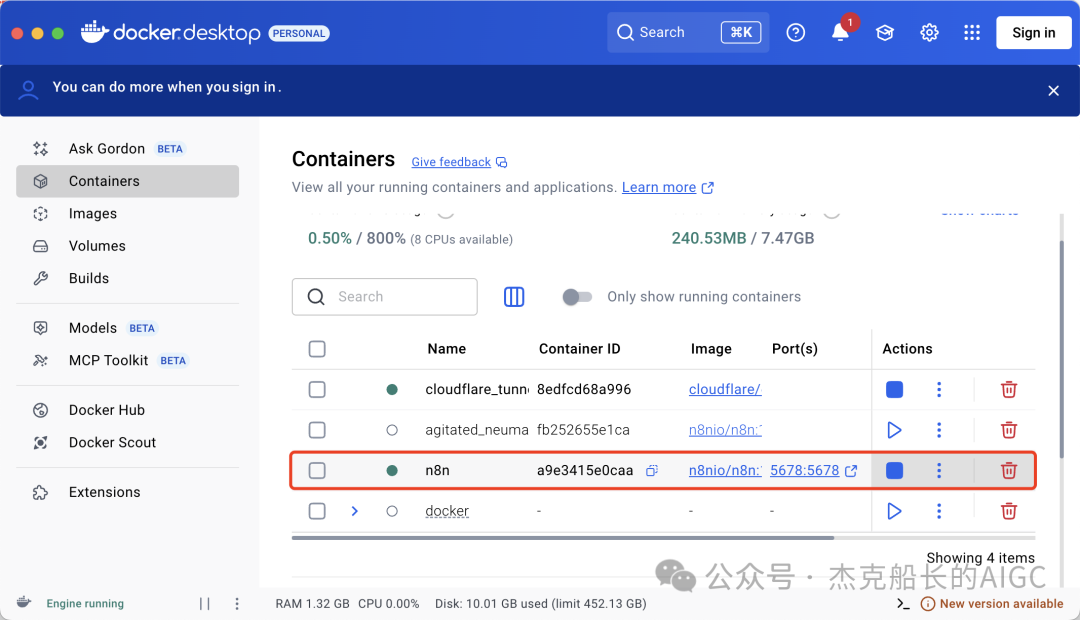This screenshot has width=1080, height=620.
Task: Click the vertical scrollbar on the right
Action: point(1061,348)
